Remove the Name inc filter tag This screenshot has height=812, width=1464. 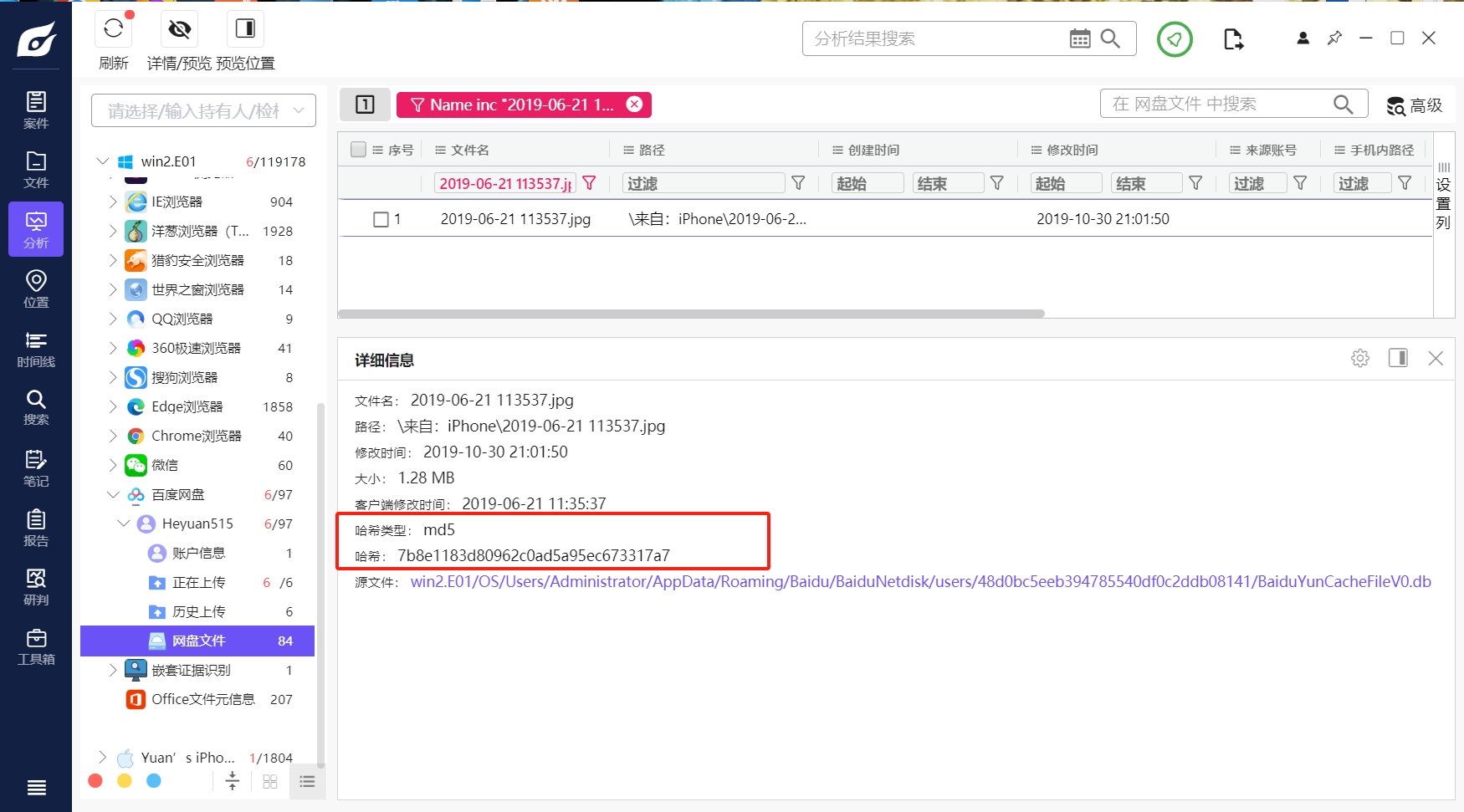[x=635, y=105]
